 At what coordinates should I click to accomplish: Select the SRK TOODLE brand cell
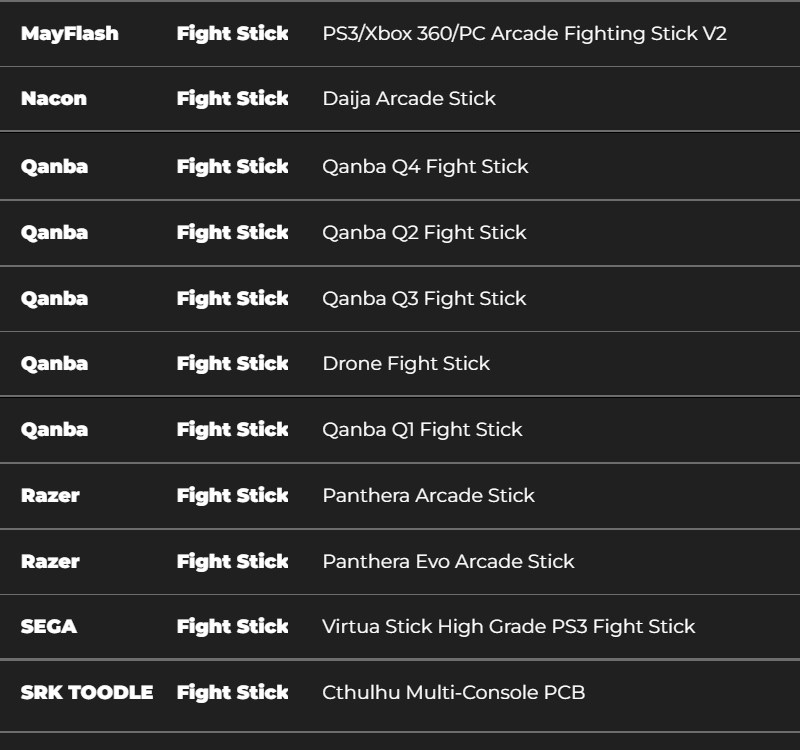(87, 693)
